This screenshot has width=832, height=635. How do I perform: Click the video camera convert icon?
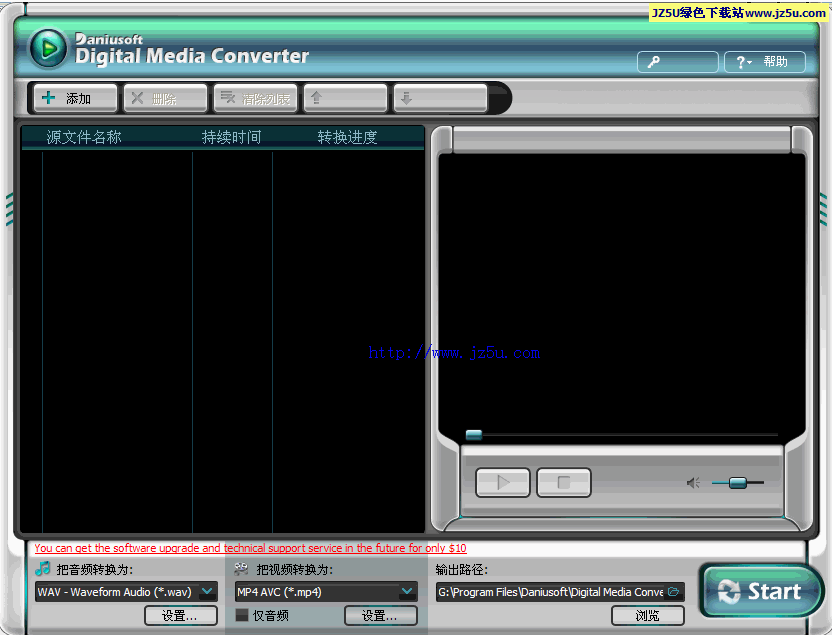[x=241, y=569]
